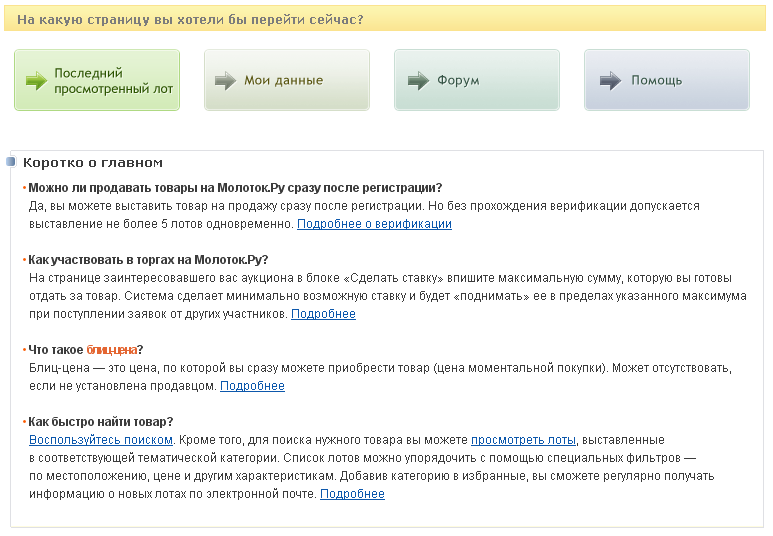Viewport: 773px width, 536px height.
Task: Click the orange блиц-цена text
Action: pos(111,350)
